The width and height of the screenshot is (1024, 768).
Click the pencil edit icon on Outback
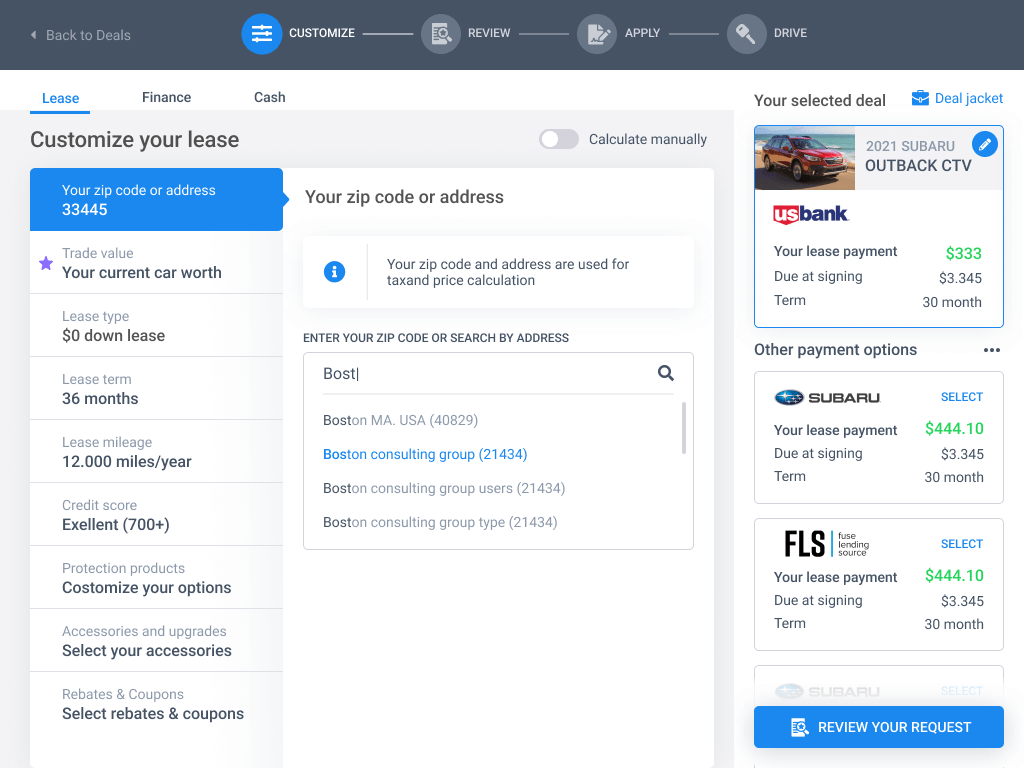pos(985,145)
